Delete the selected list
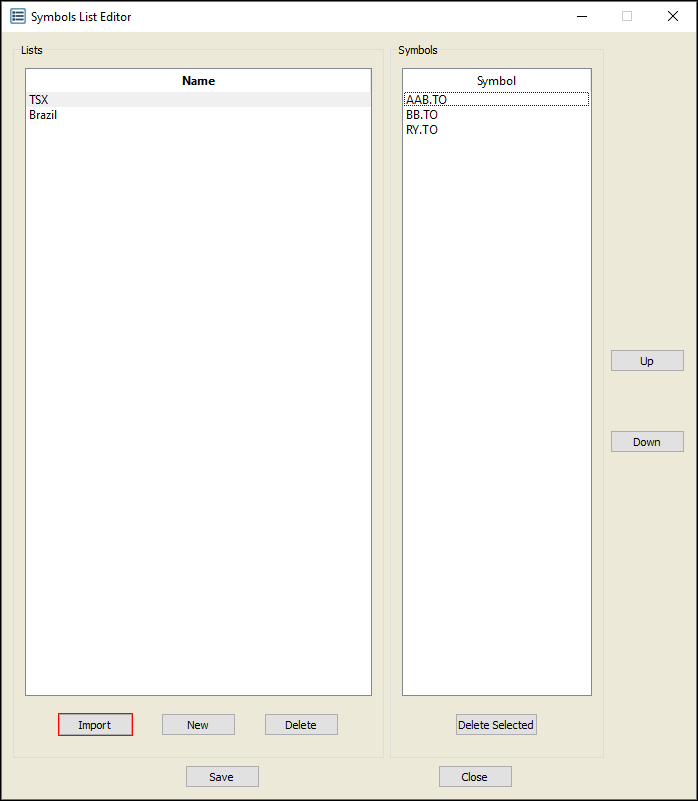Screen dimensions: 698x801 [x=301, y=725]
